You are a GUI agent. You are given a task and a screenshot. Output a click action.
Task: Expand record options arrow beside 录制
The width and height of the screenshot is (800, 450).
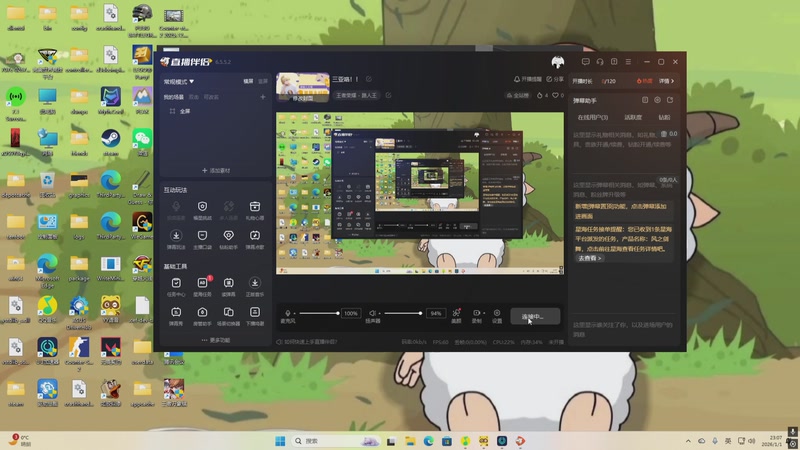point(483,313)
